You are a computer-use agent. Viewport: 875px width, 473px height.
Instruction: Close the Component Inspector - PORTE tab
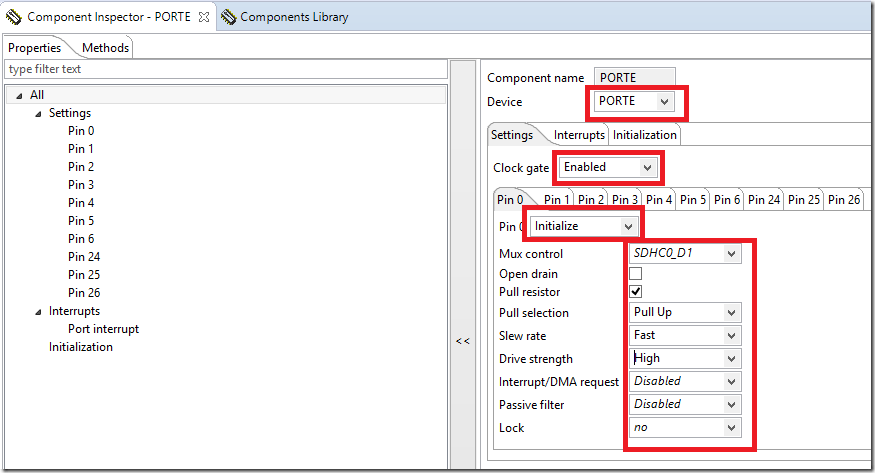pyautogui.click(x=204, y=17)
